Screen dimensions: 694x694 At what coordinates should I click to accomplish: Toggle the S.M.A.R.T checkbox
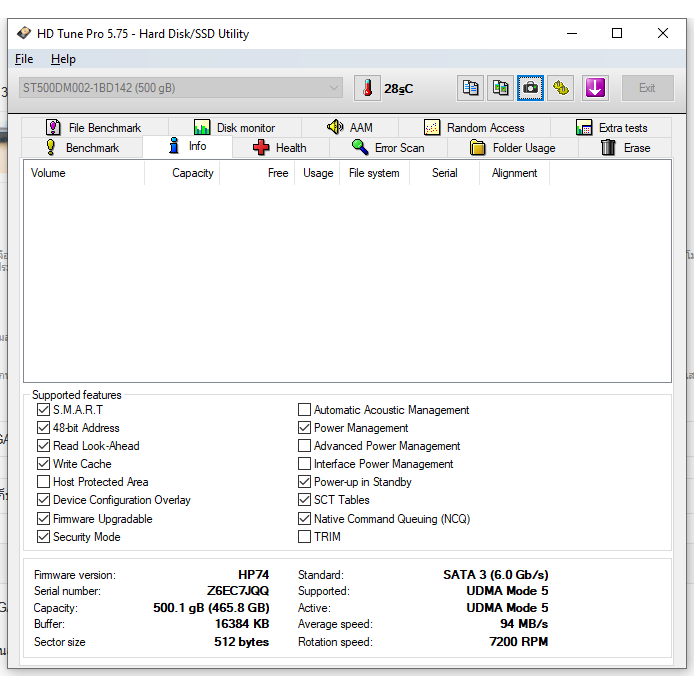[x=43, y=410]
